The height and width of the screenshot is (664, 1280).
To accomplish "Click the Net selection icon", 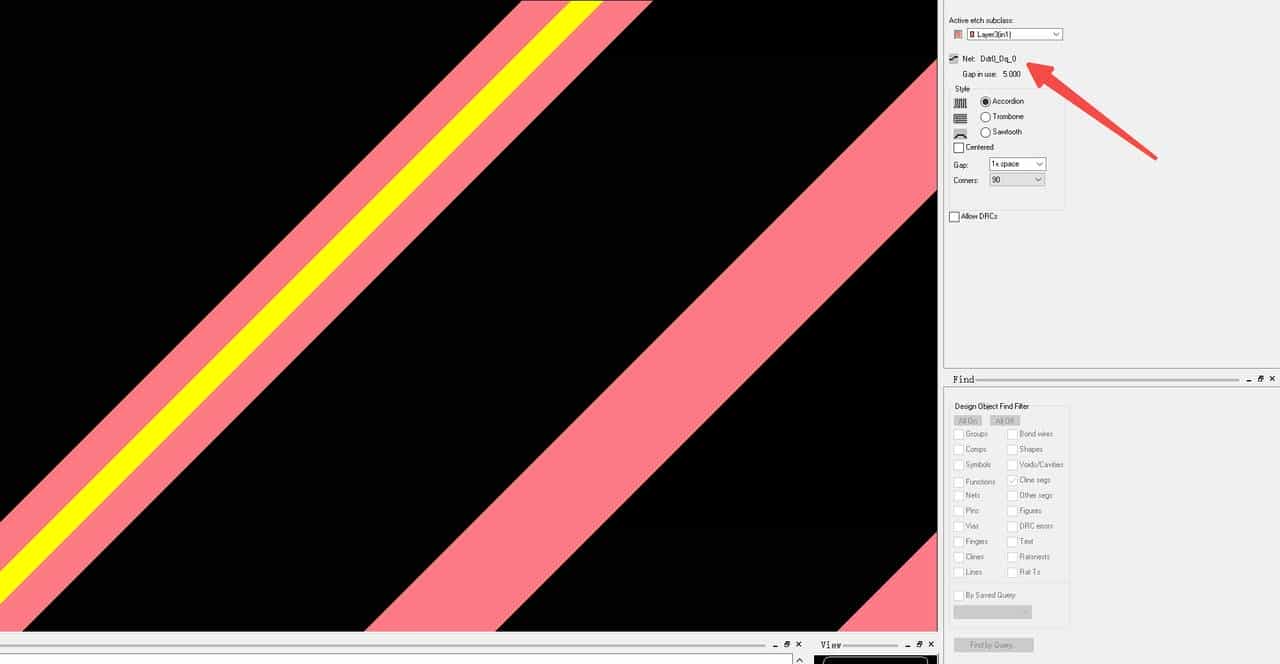I will [954, 59].
